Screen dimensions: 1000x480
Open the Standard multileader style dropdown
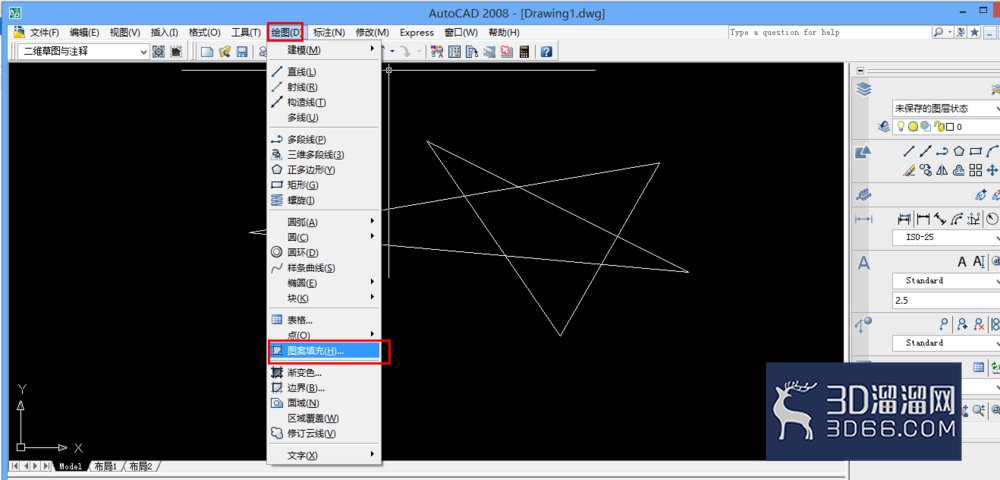(x=946, y=342)
